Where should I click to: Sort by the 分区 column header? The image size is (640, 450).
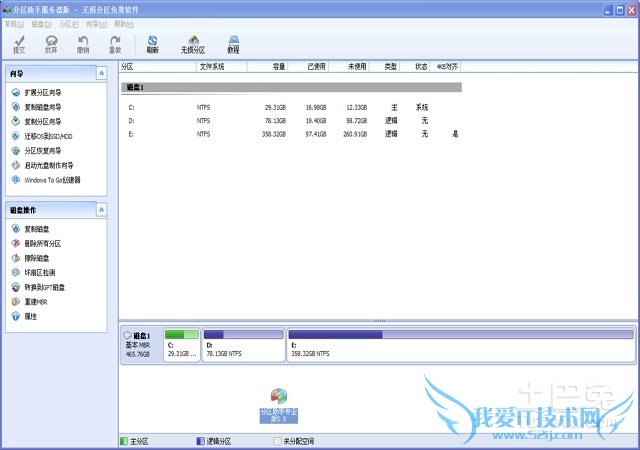tap(158, 67)
